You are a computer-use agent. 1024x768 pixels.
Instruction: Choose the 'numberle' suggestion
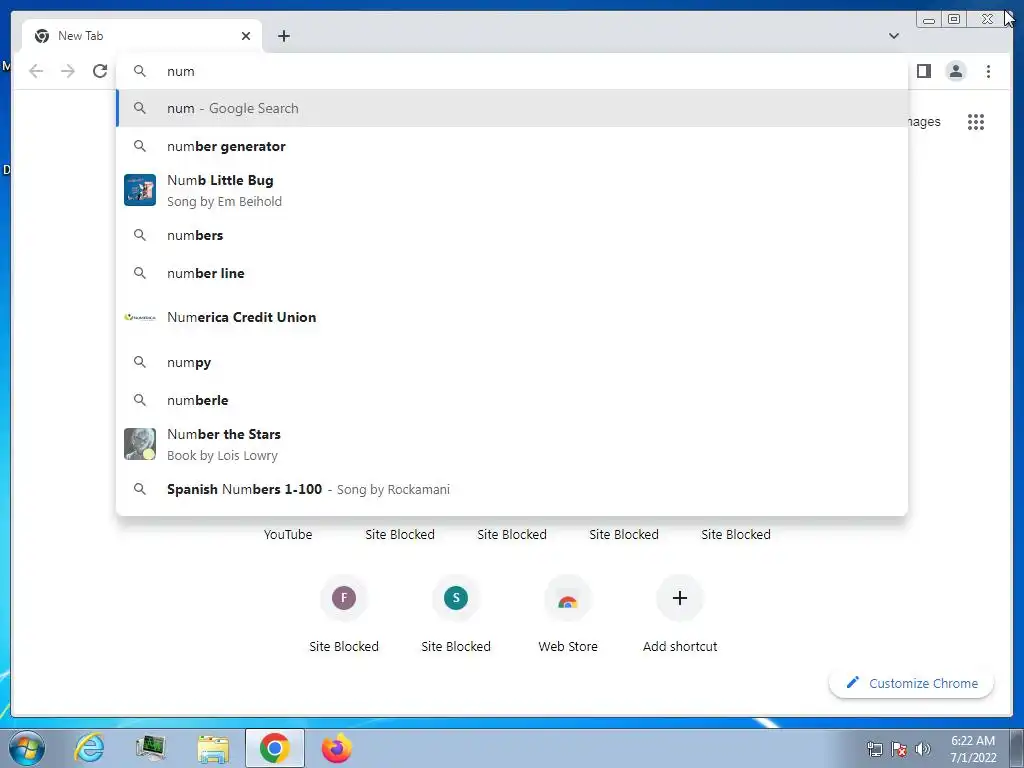pos(512,400)
